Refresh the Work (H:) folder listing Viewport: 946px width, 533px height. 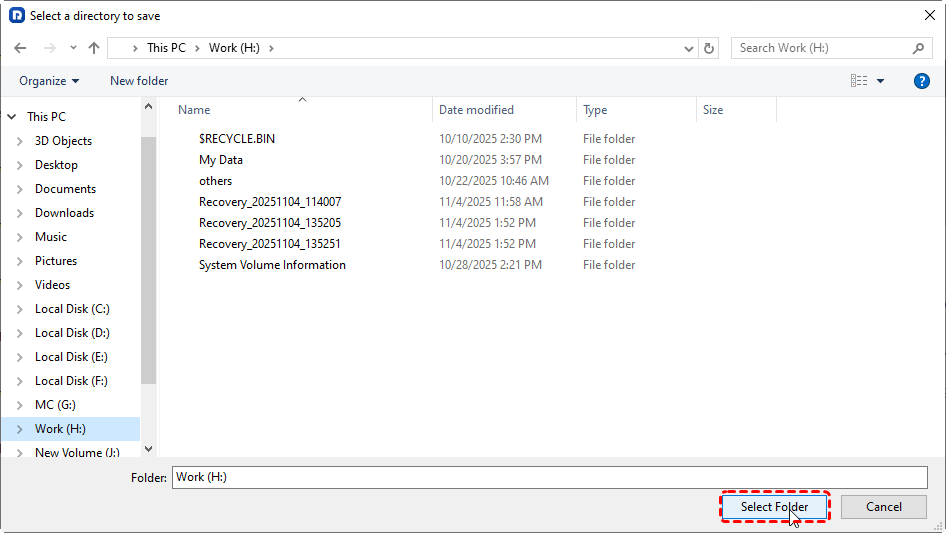(710, 48)
